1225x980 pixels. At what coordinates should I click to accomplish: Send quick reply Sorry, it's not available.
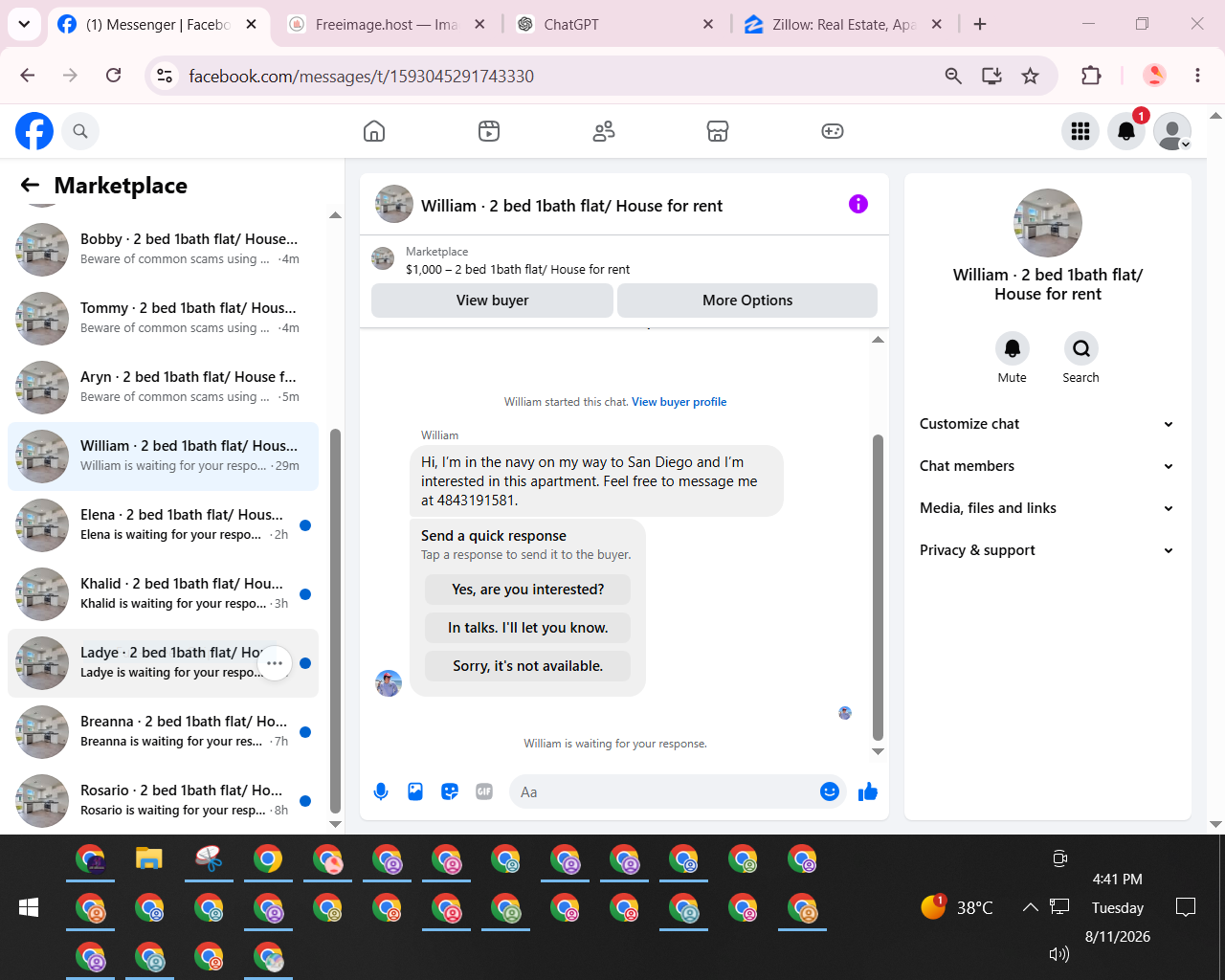(x=528, y=666)
